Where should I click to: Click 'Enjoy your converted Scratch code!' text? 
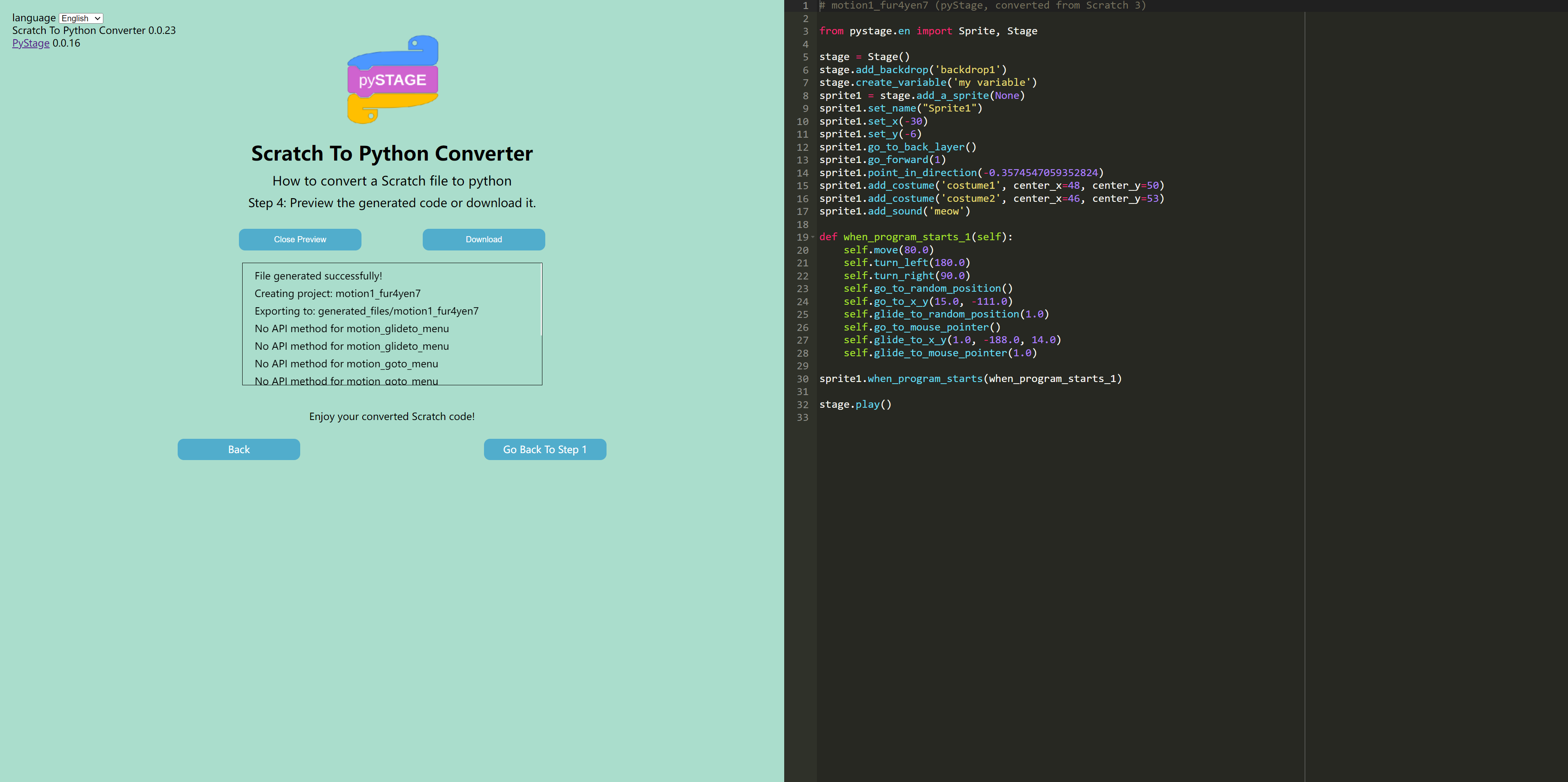(x=392, y=417)
